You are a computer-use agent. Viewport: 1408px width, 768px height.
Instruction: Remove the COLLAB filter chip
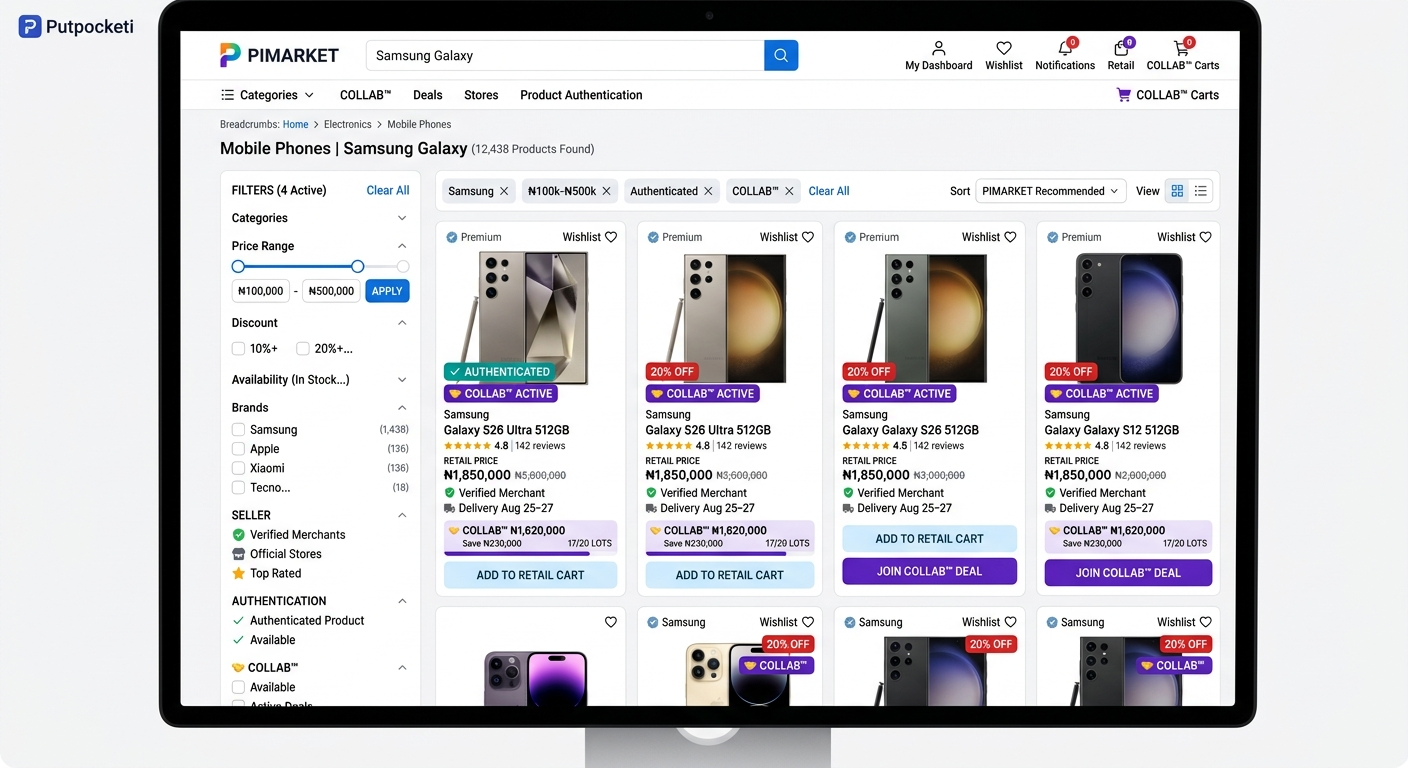(x=789, y=191)
